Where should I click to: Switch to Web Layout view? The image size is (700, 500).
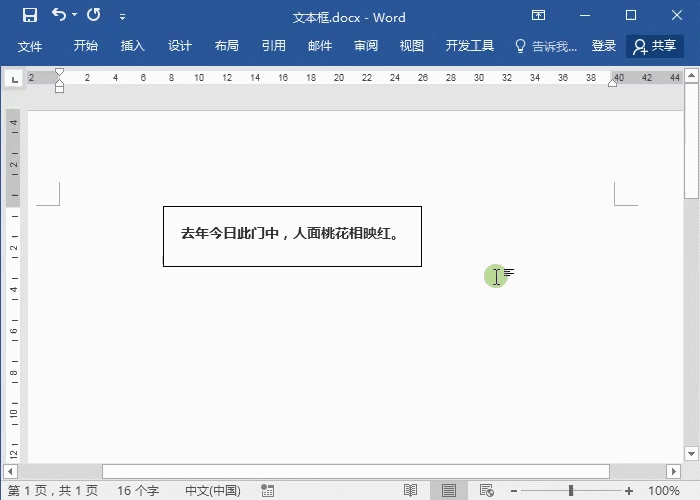point(487,491)
